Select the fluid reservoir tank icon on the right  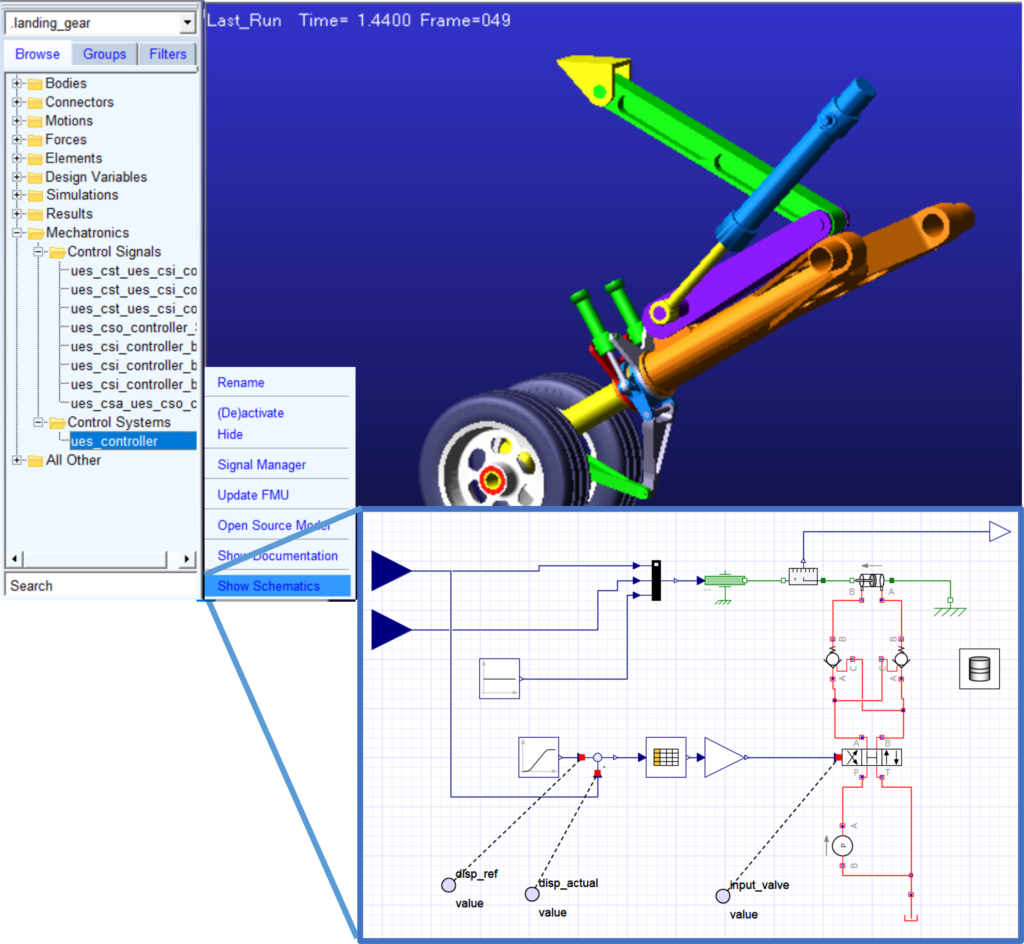click(x=979, y=668)
